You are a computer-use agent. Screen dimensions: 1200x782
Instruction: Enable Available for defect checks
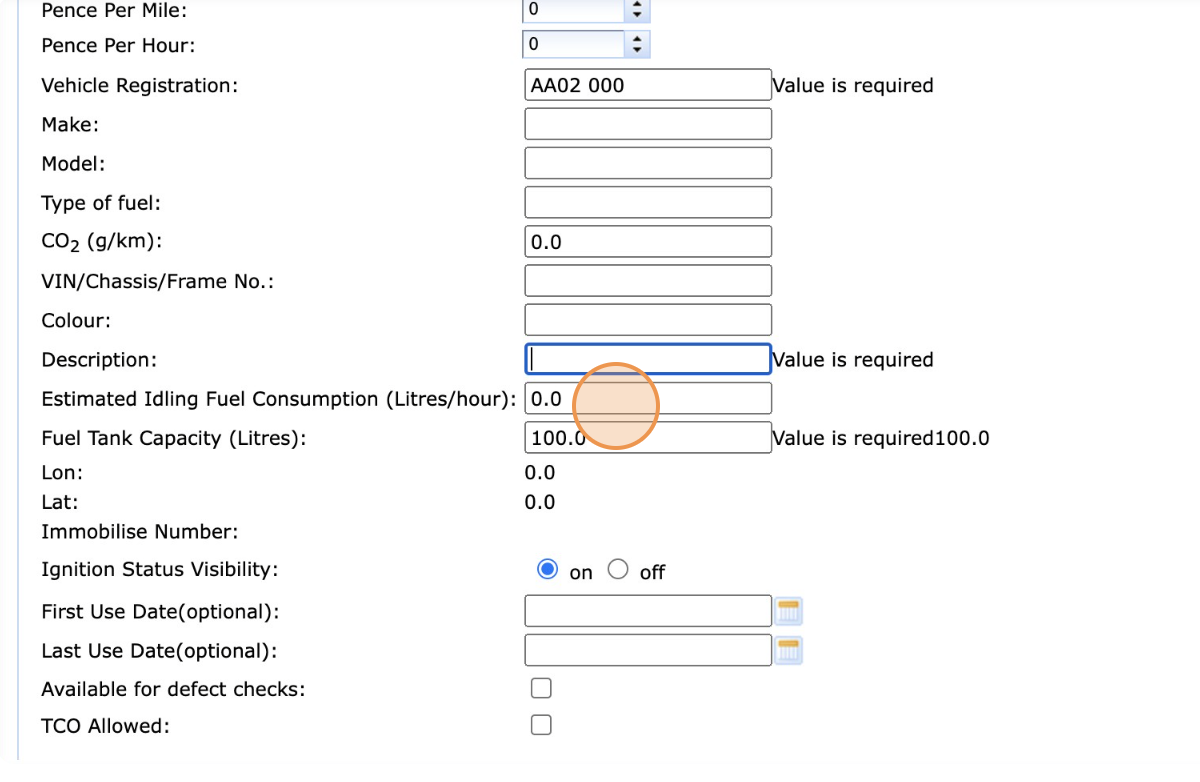(541, 688)
